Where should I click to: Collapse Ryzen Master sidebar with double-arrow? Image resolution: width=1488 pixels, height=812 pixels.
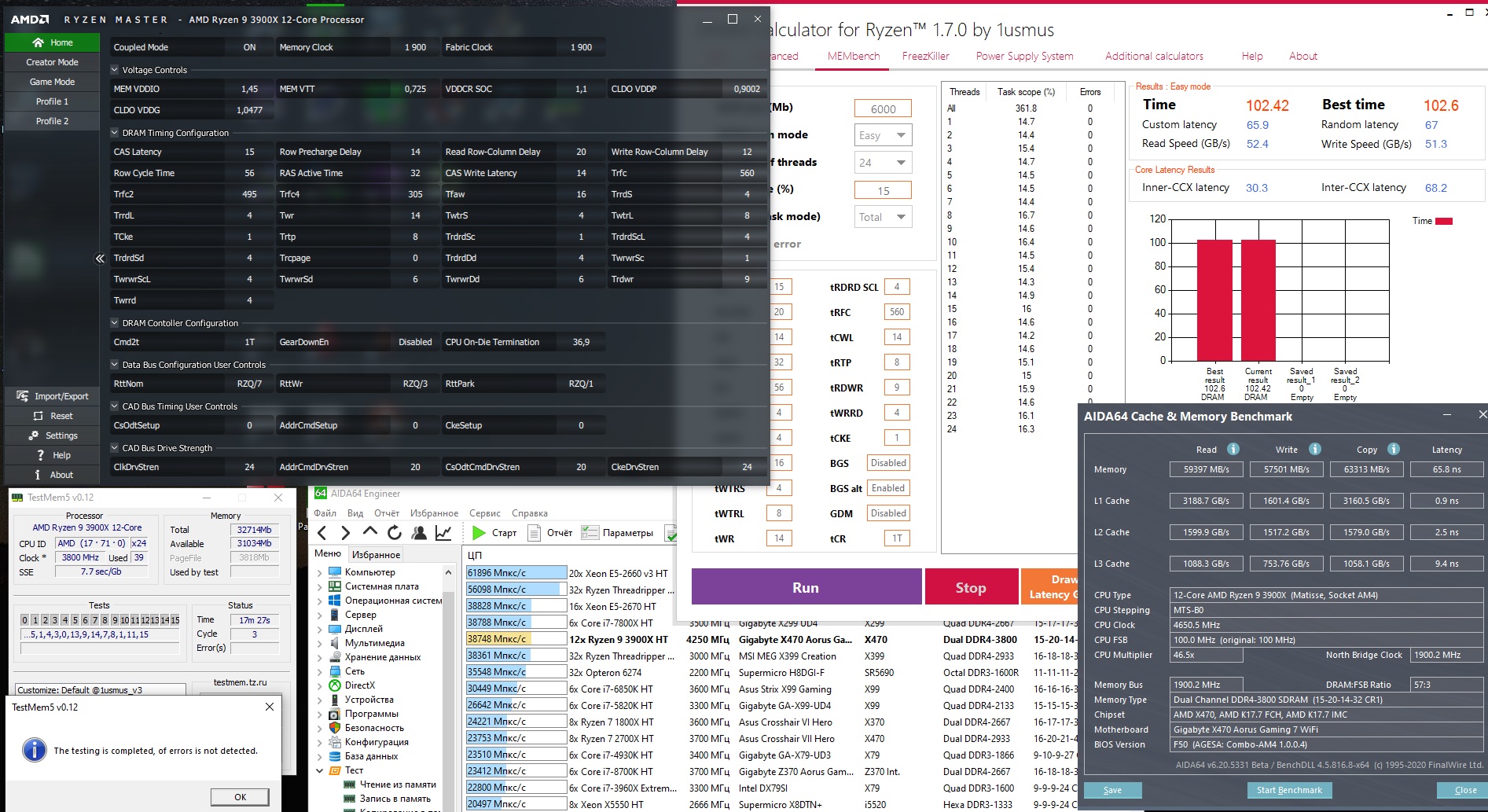pos(100,258)
